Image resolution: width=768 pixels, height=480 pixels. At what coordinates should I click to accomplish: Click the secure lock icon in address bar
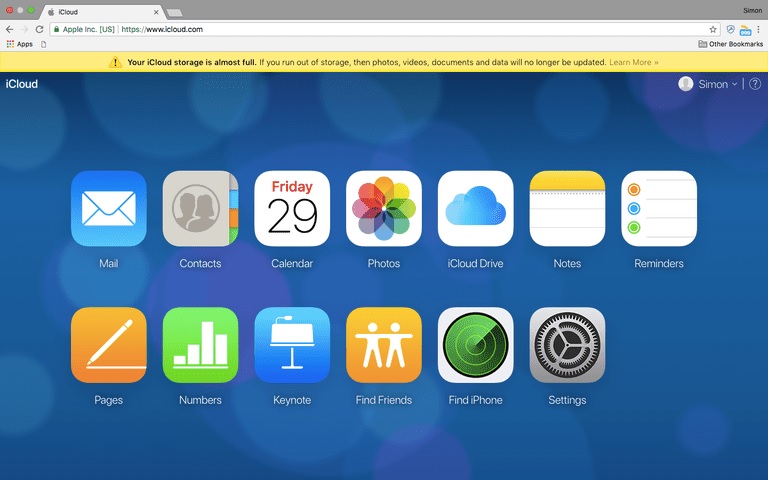[x=56, y=29]
